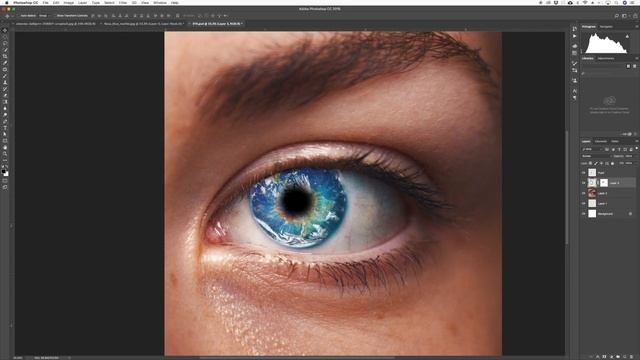
Task: Hide the Background layer
Action: tap(584, 213)
